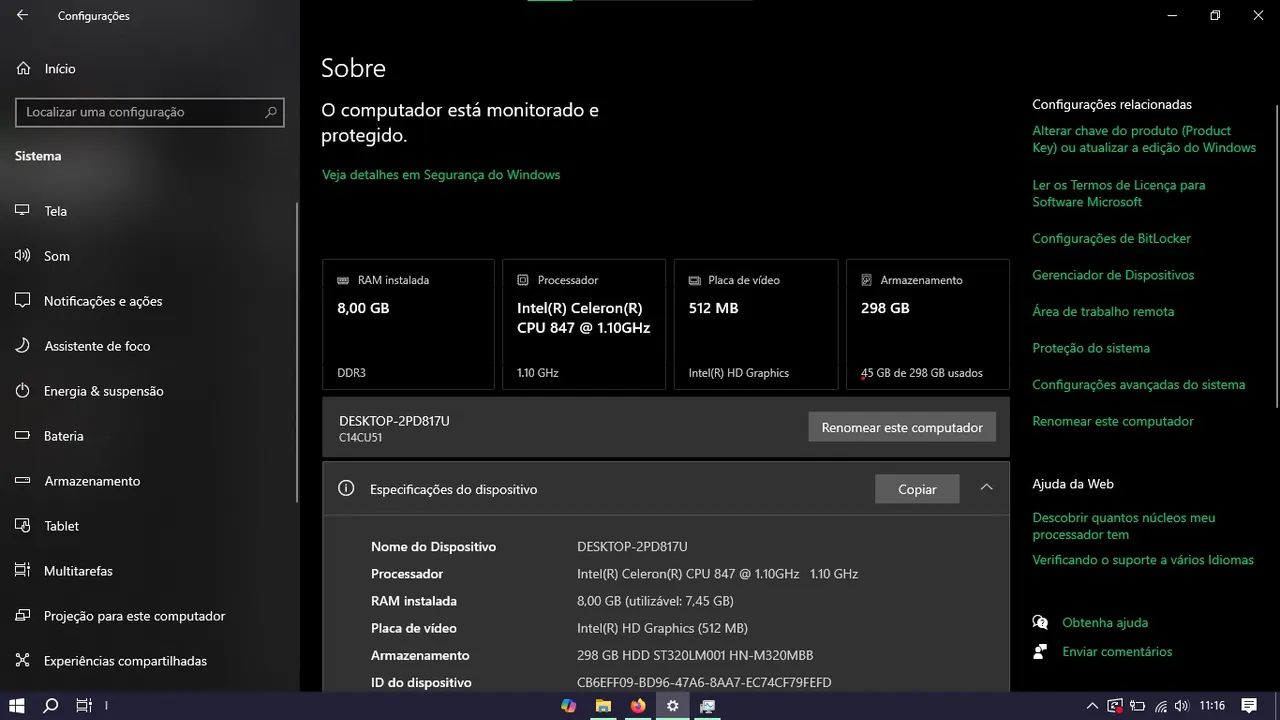Screen dimensions: 1280x720
Task: Click the search magnifier in the settings box
Action: pyautogui.click(x=270, y=112)
